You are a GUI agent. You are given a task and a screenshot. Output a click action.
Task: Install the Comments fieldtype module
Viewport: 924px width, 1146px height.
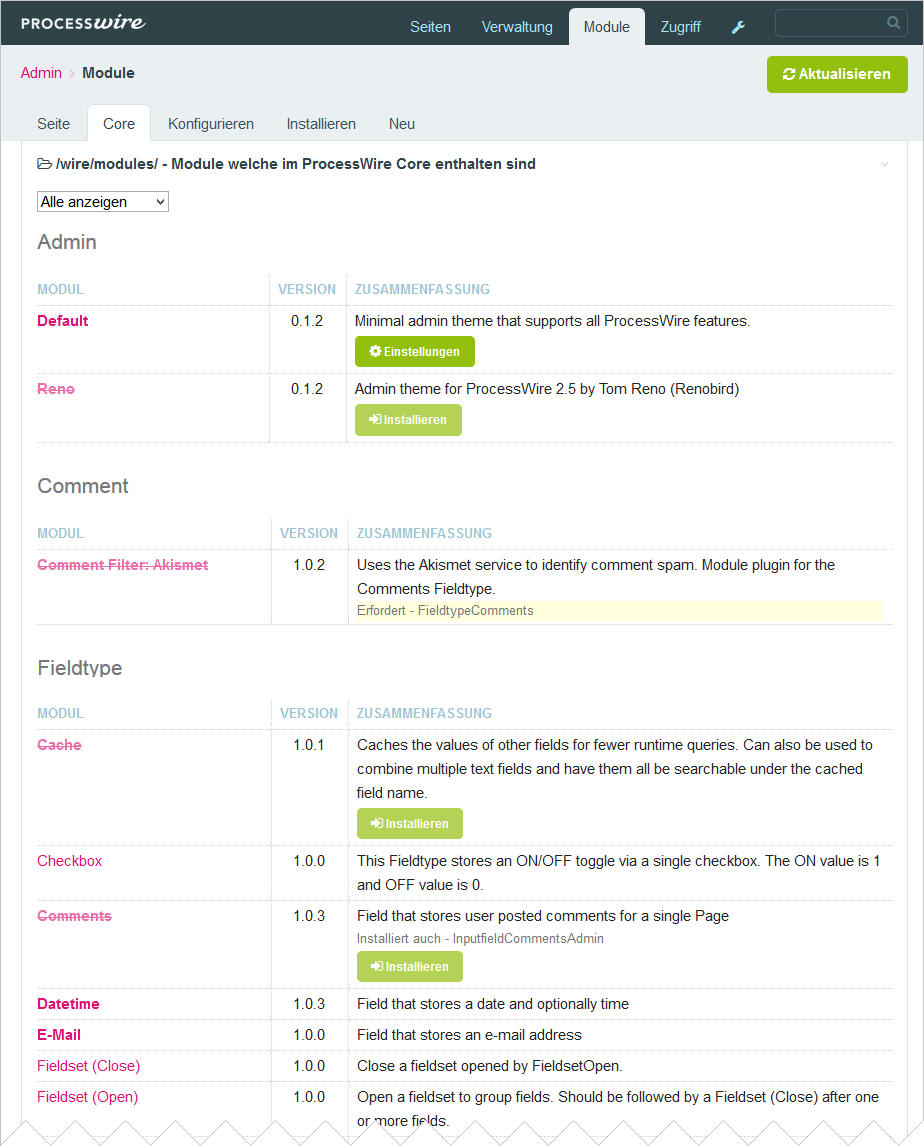coord(409,967)
